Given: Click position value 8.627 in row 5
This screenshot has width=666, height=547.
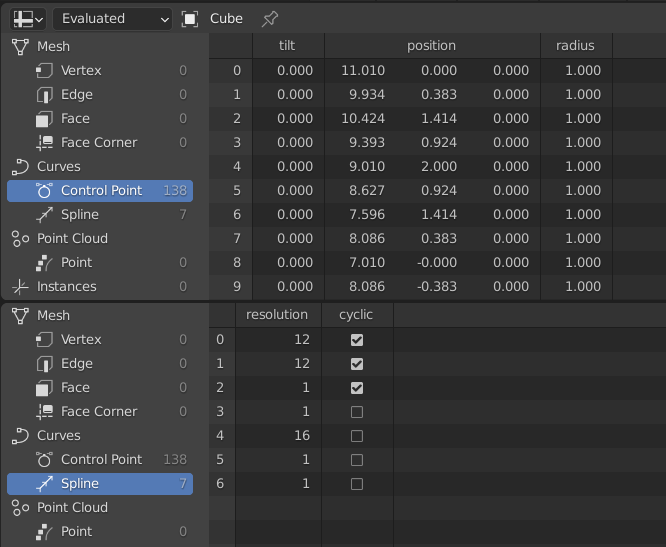Looking at the screenshot, I should click(367, 191).
